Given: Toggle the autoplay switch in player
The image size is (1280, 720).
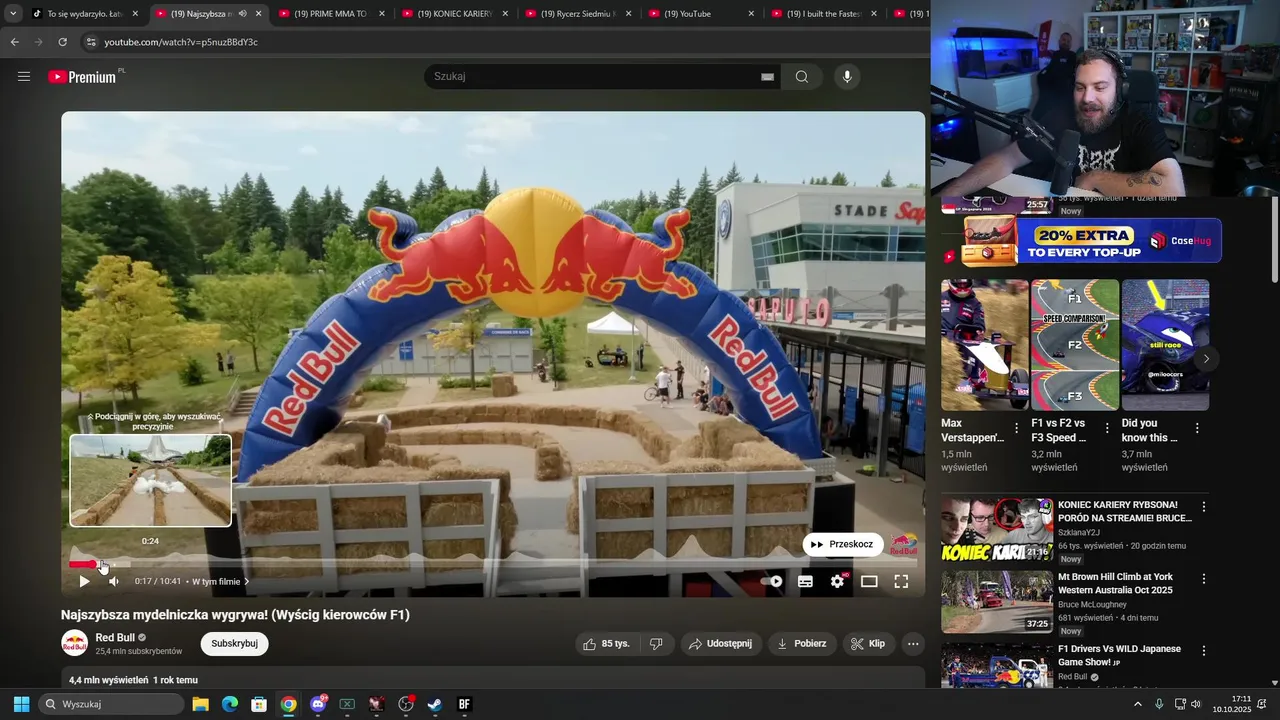Looking at the screenshot, I should [x=771, y=581].
